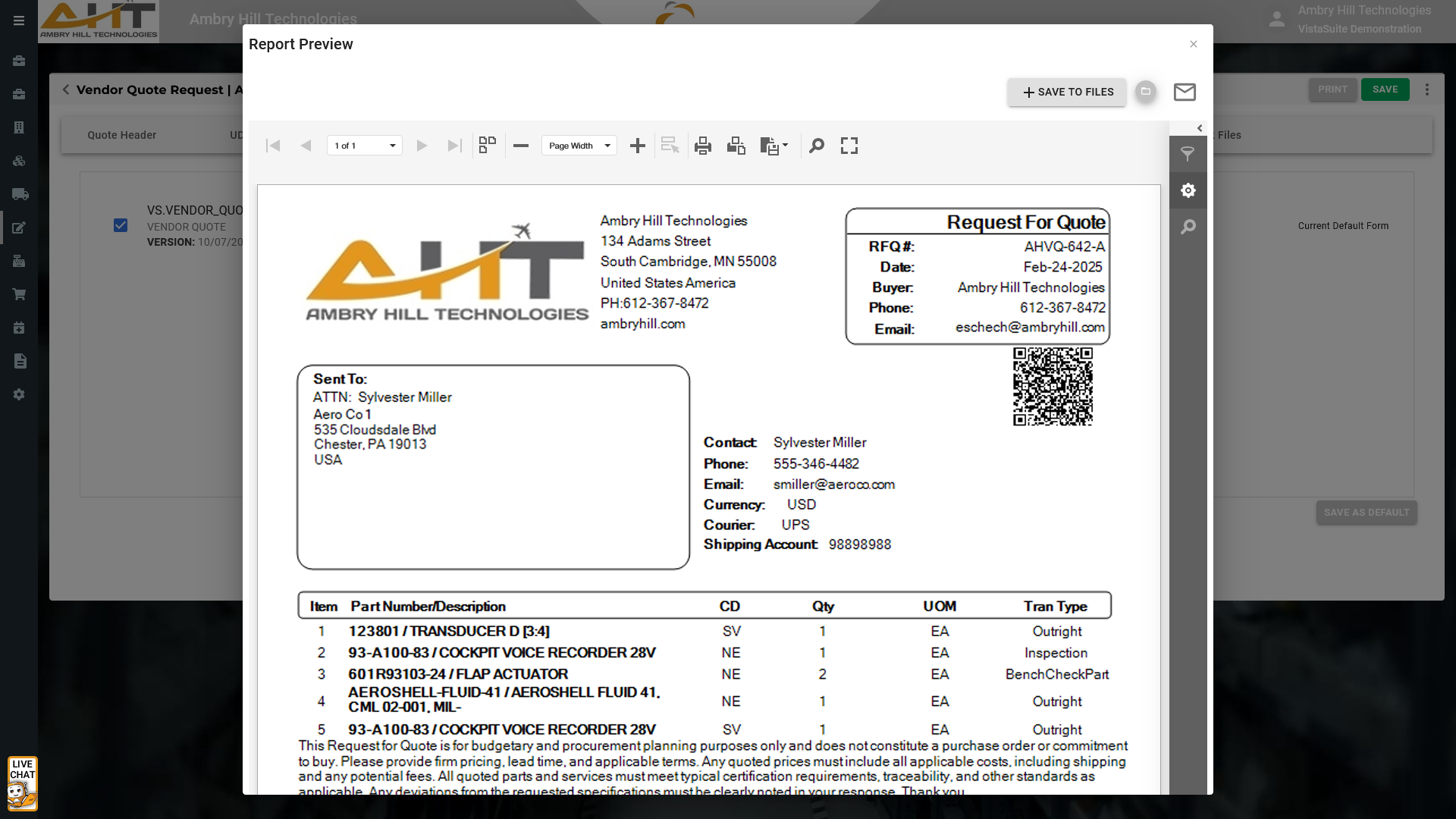
Task: Click the green SAVE button
Action: click(1385, 89)
